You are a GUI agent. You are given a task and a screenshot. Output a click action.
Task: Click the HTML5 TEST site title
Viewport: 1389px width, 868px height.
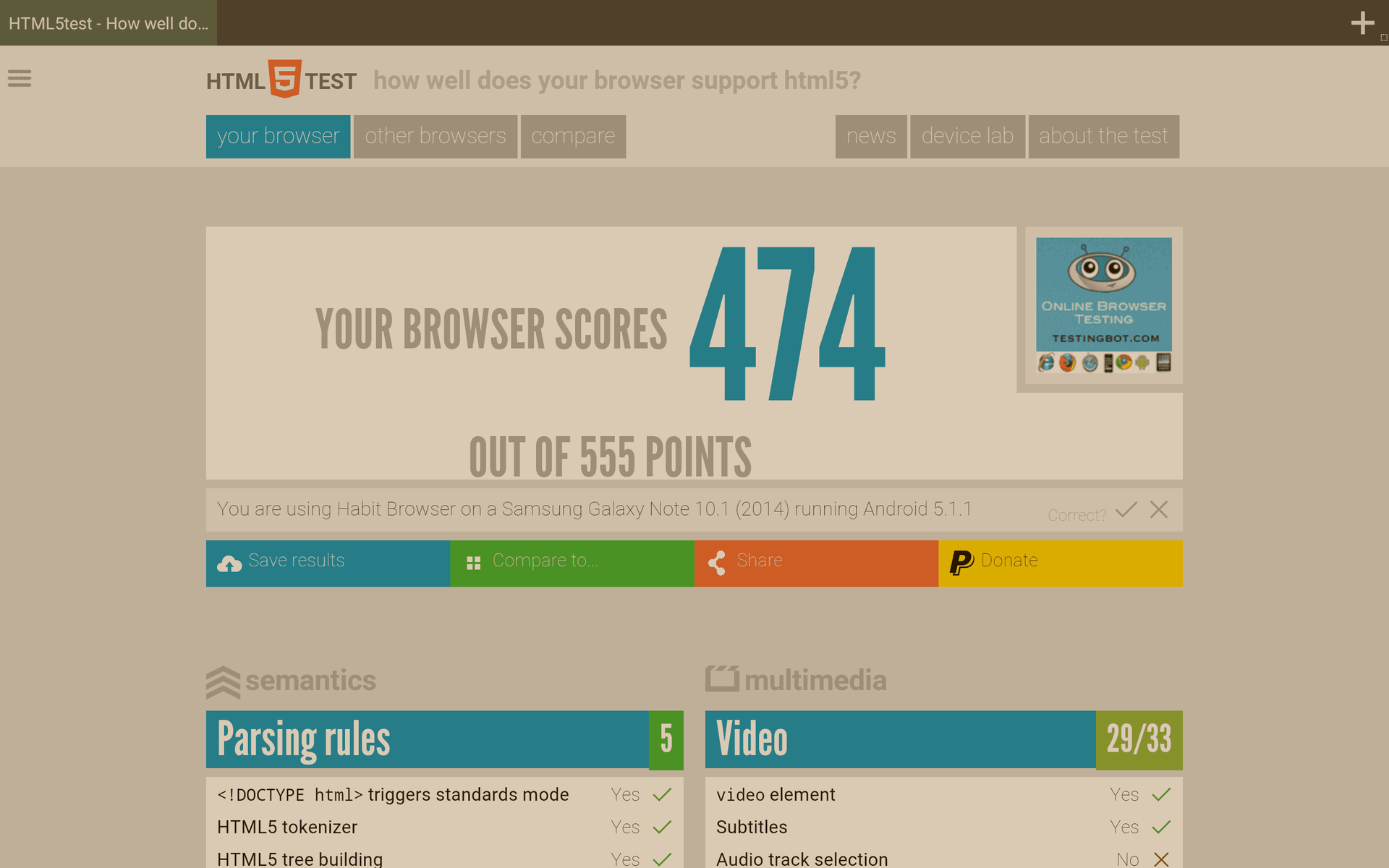click(281, 80)
